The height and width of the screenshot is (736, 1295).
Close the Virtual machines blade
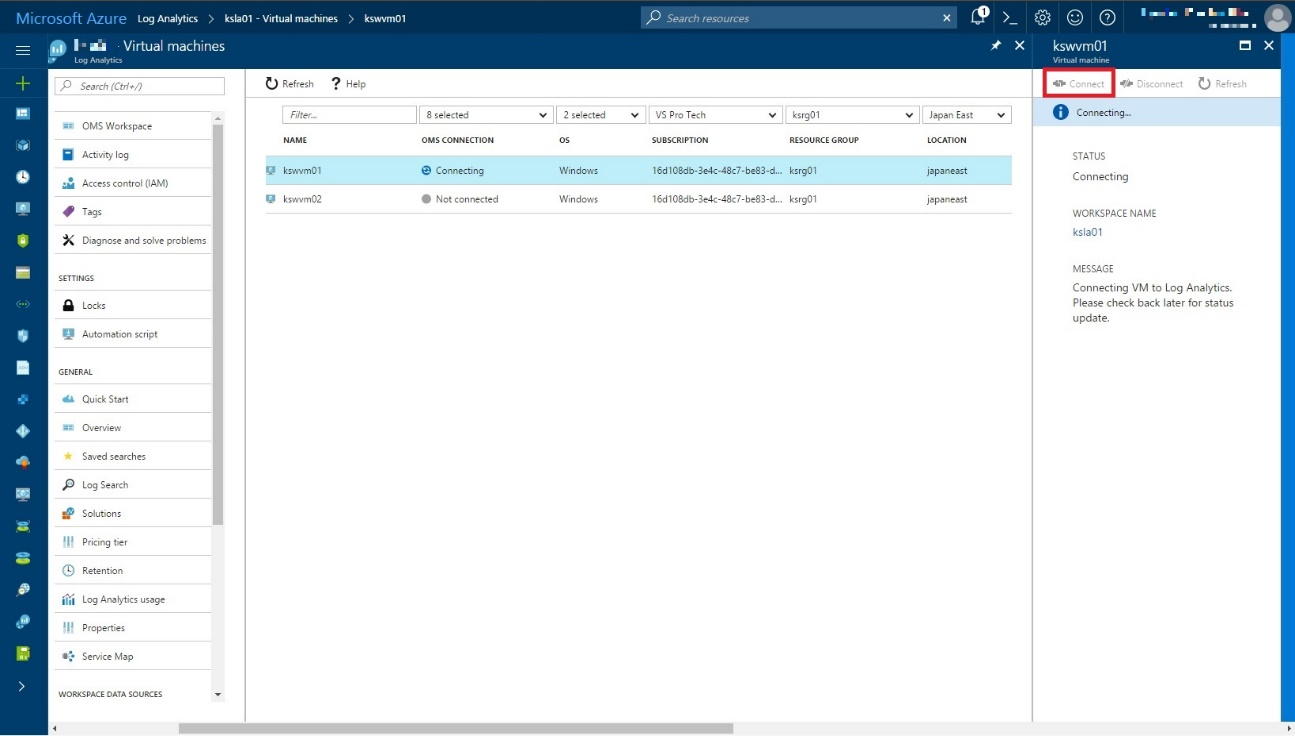[1020, 46]
